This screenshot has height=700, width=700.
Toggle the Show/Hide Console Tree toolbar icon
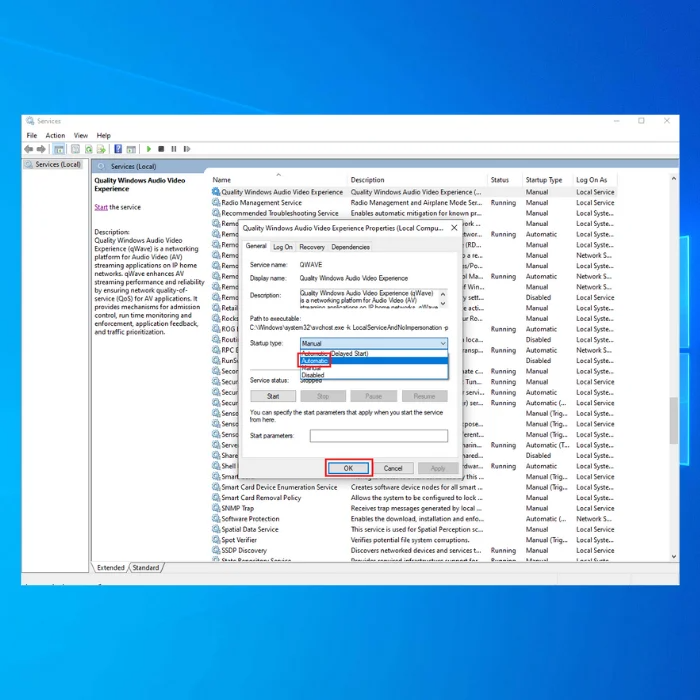(x=58, y=149)
